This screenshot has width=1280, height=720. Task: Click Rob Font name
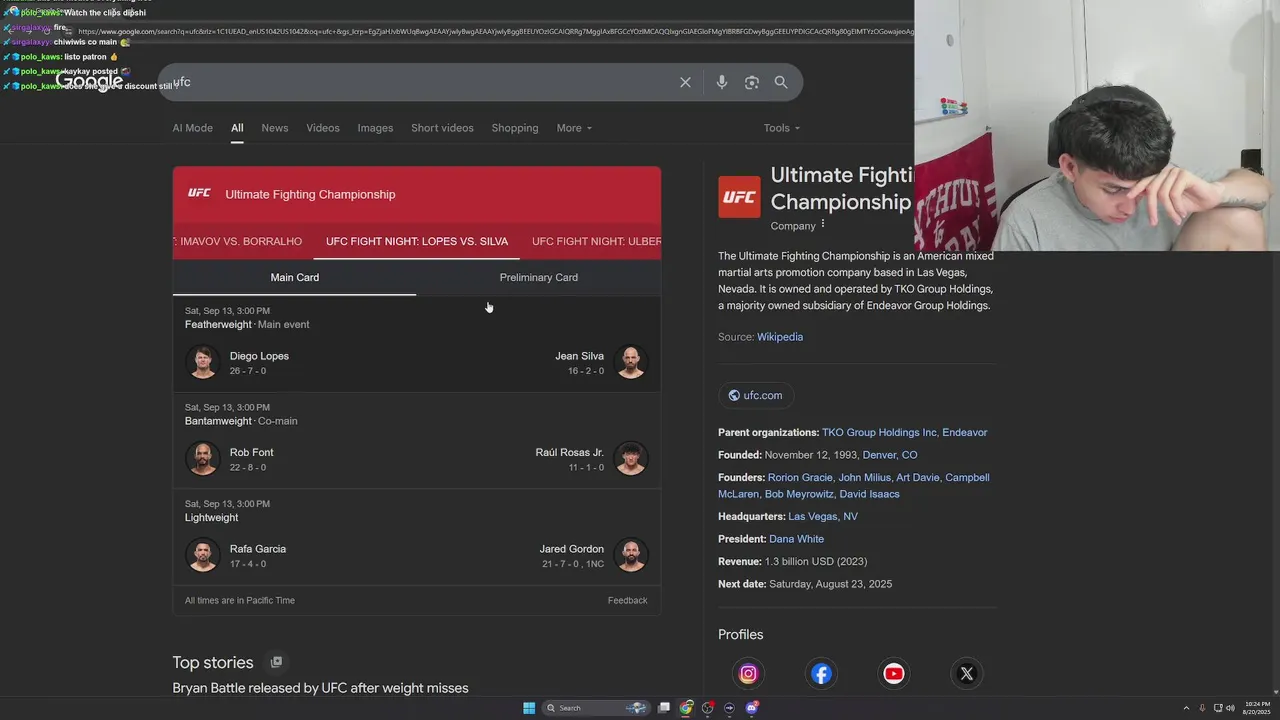(251, 452)
